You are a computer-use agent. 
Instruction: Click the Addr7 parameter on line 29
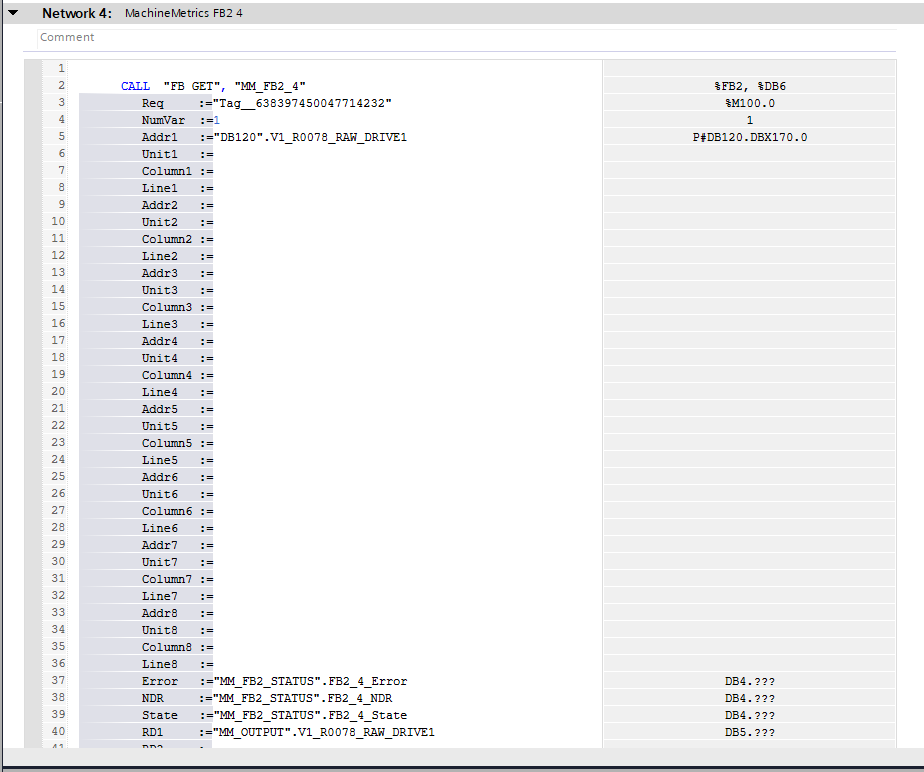click(x=160, y=546)
